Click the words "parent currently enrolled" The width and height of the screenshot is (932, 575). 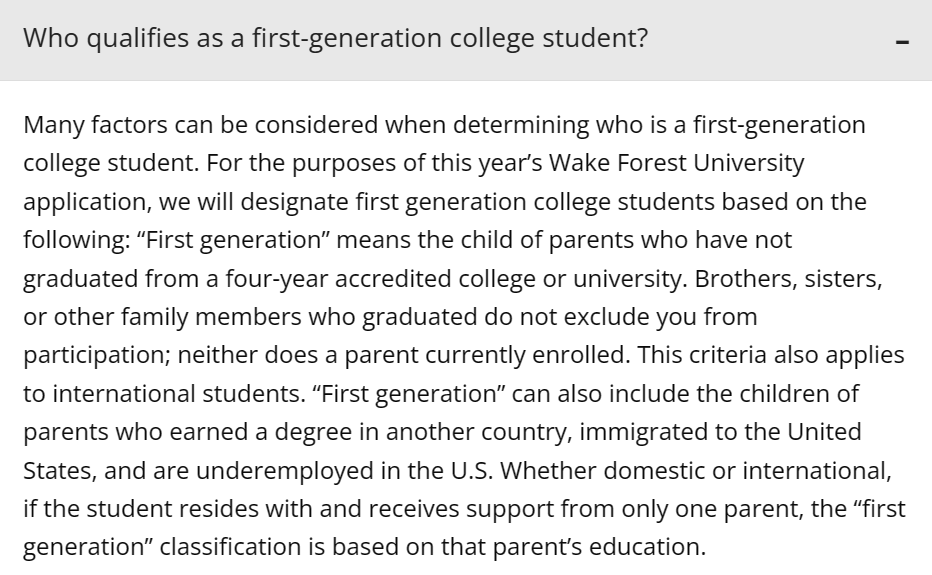487,355
